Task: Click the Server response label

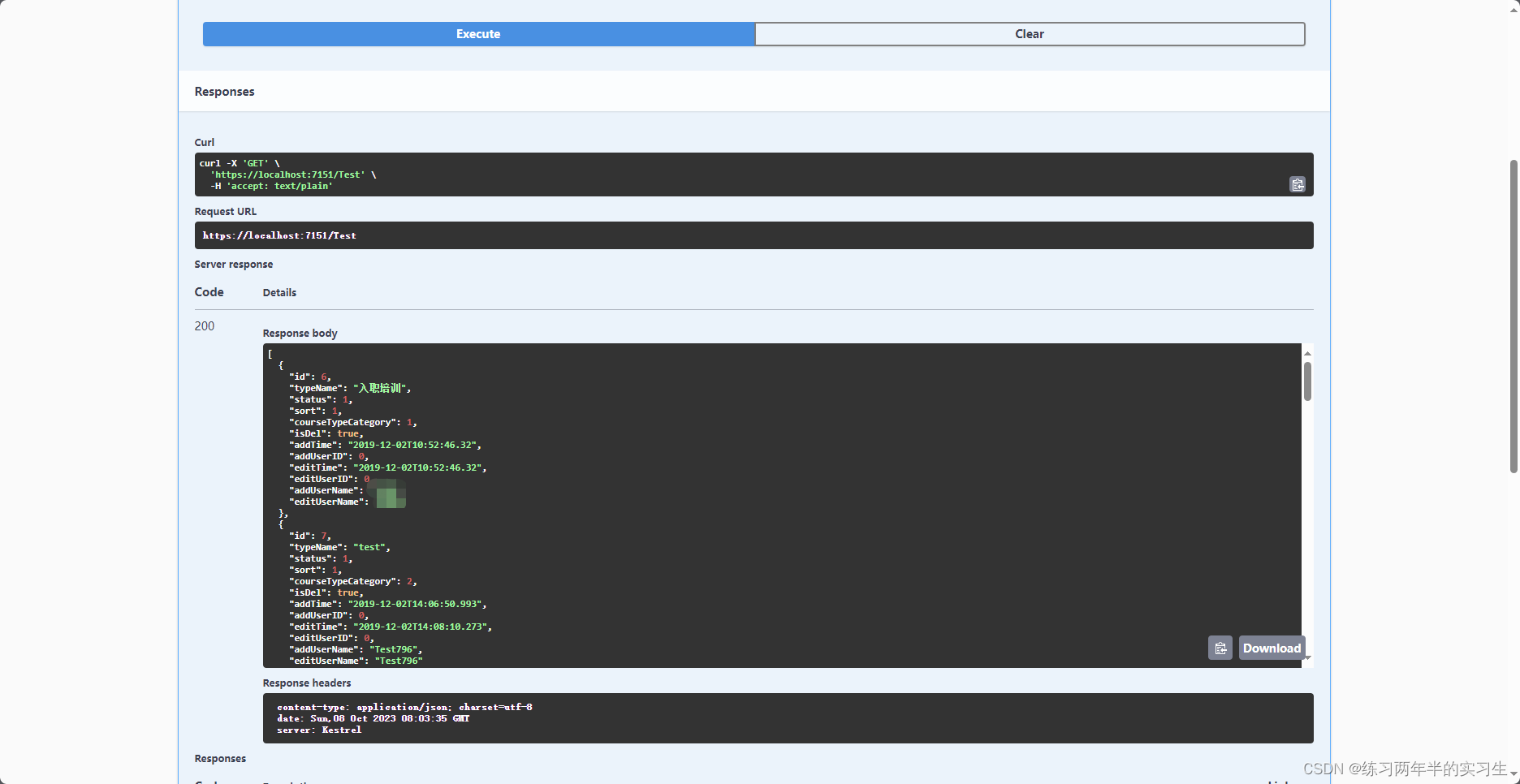Action: tap(234, 264)
